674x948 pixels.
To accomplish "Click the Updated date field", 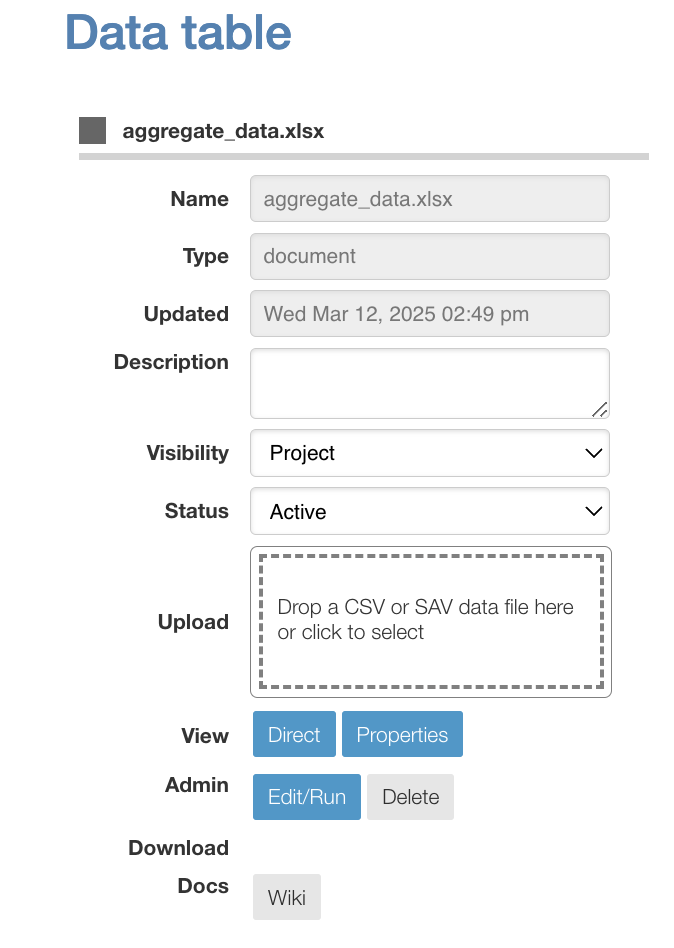I will 430,314.
